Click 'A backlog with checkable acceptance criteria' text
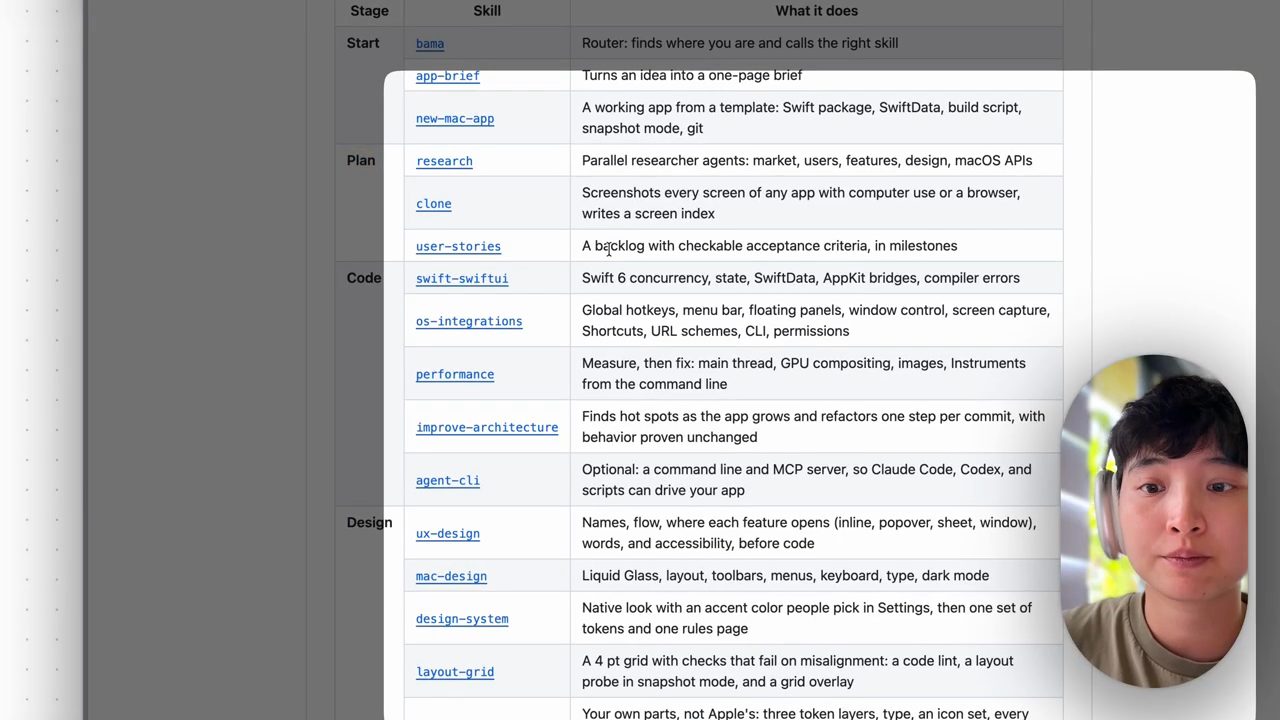 point(769,246)
